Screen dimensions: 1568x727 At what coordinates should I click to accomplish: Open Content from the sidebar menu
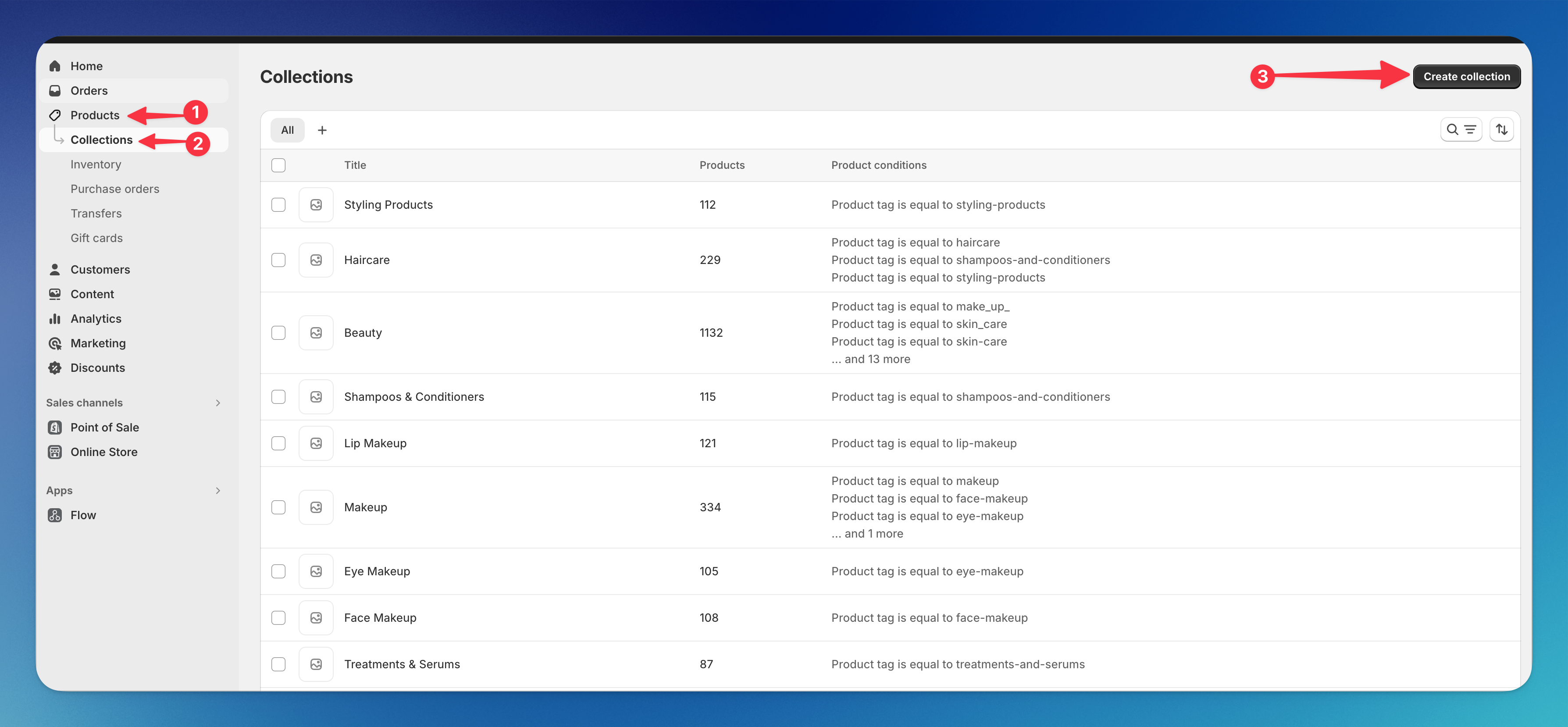(91, 294)
